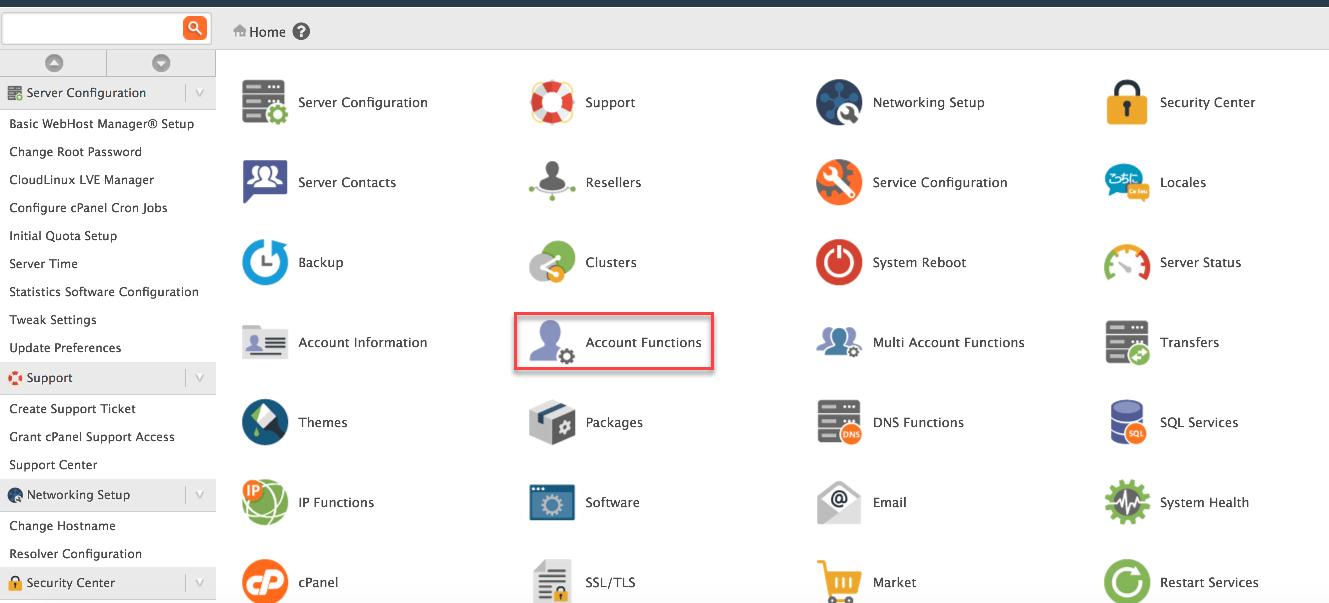This screenshot has height=603, width=1329.
Task: Collapse the Support sidebar section arrow
Action: (x=200, y=378)
